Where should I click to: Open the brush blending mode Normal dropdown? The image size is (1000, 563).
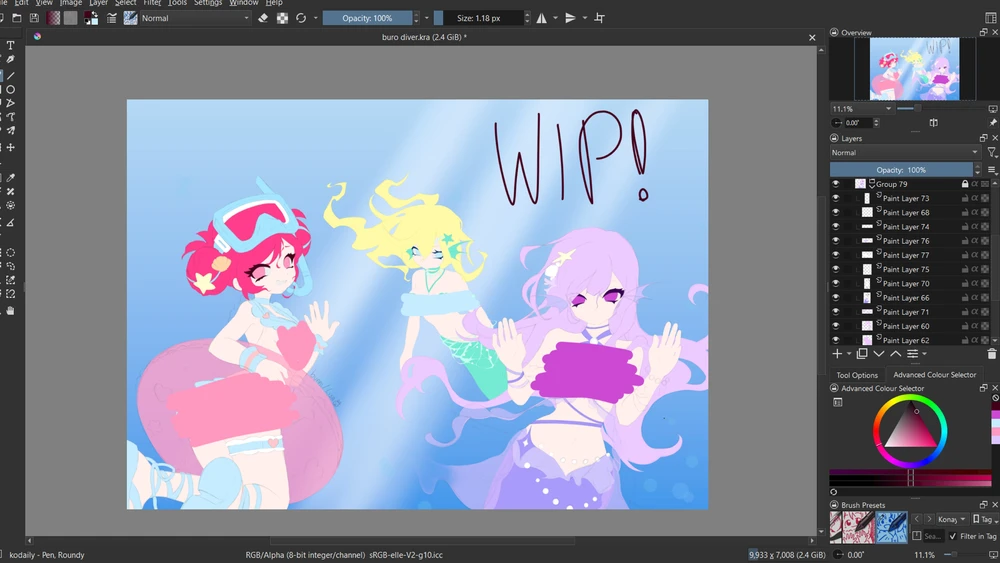pyautogui.click(x=195, y=18)
